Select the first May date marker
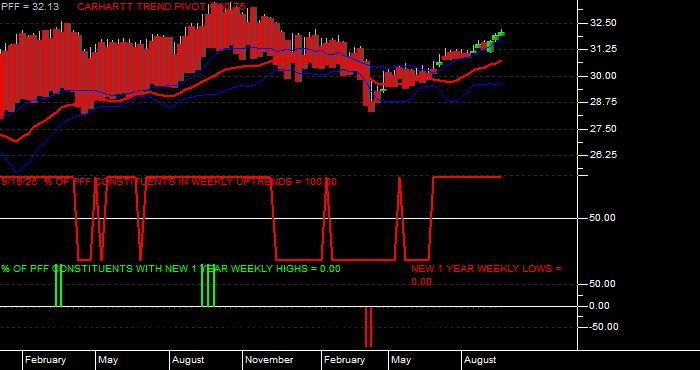 click(x=108, y=360)
